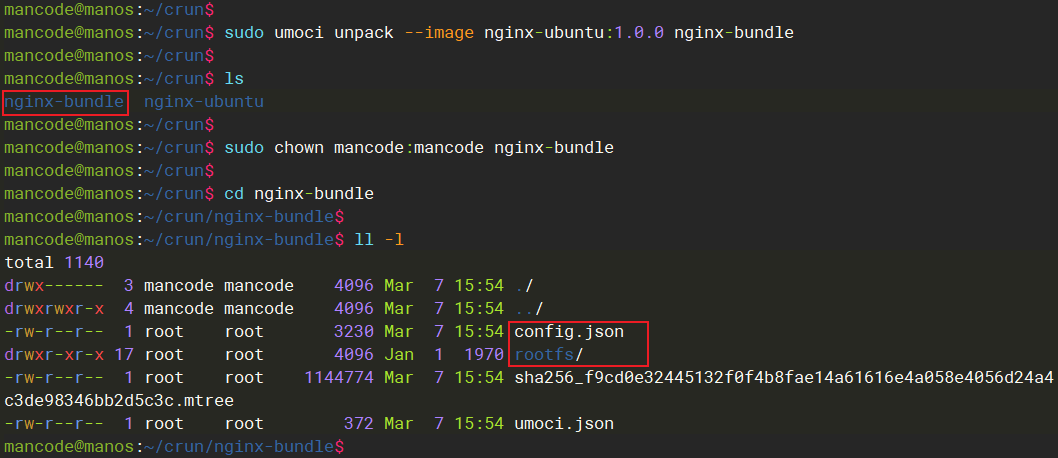Click the drwxrwxr-x permission string
The image size is (1058, 458).
54,308
